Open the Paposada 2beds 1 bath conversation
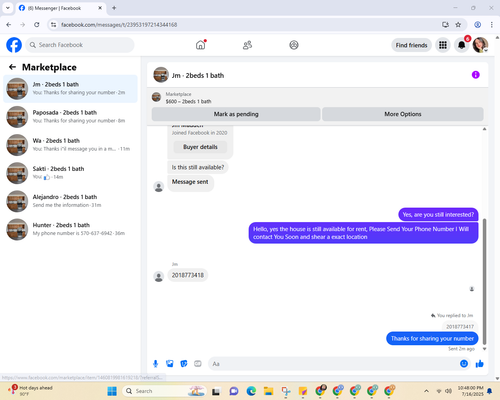This screenshot has width=500, height=400. click(x=70, y=117)
